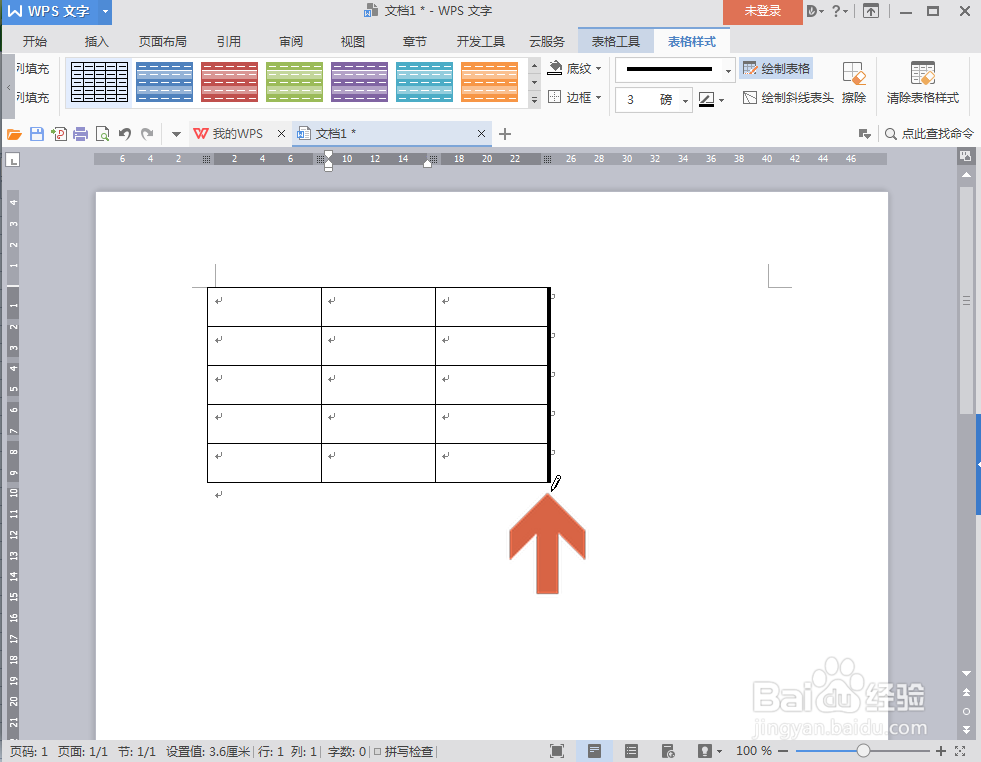The image size is (981, 762).
Task: Click 绘制斜线表头 diagonal header button
Action: (x=788, y=98)
